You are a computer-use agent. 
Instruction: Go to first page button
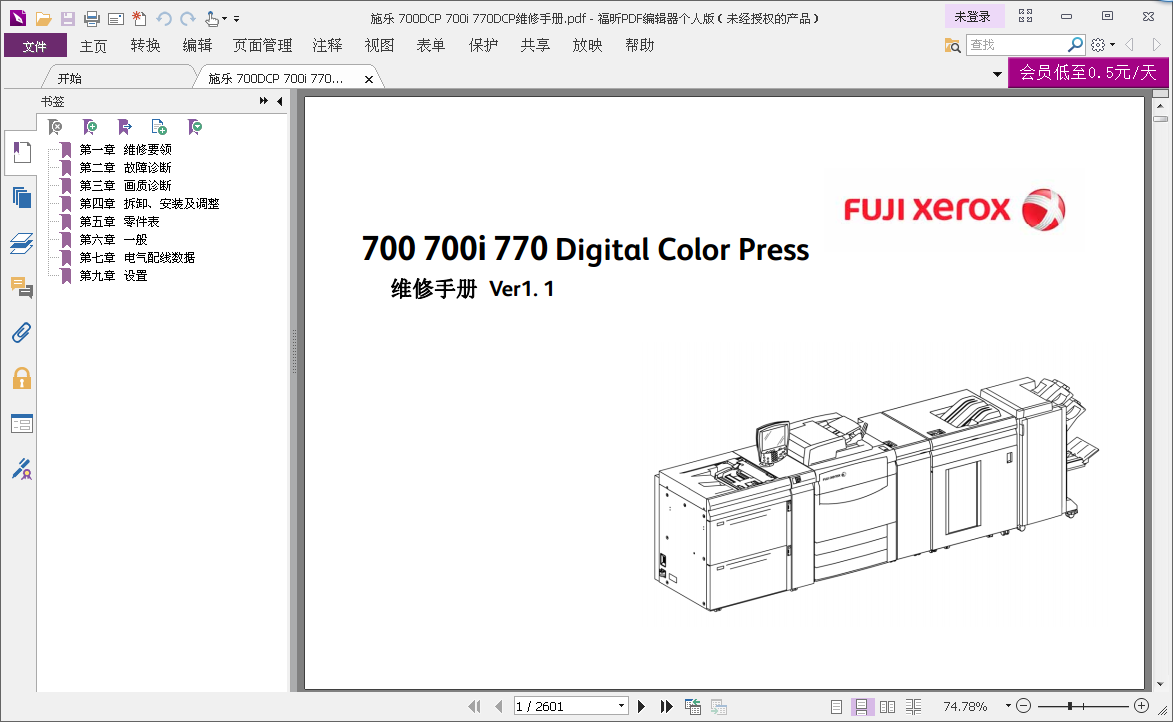[474, 706]
